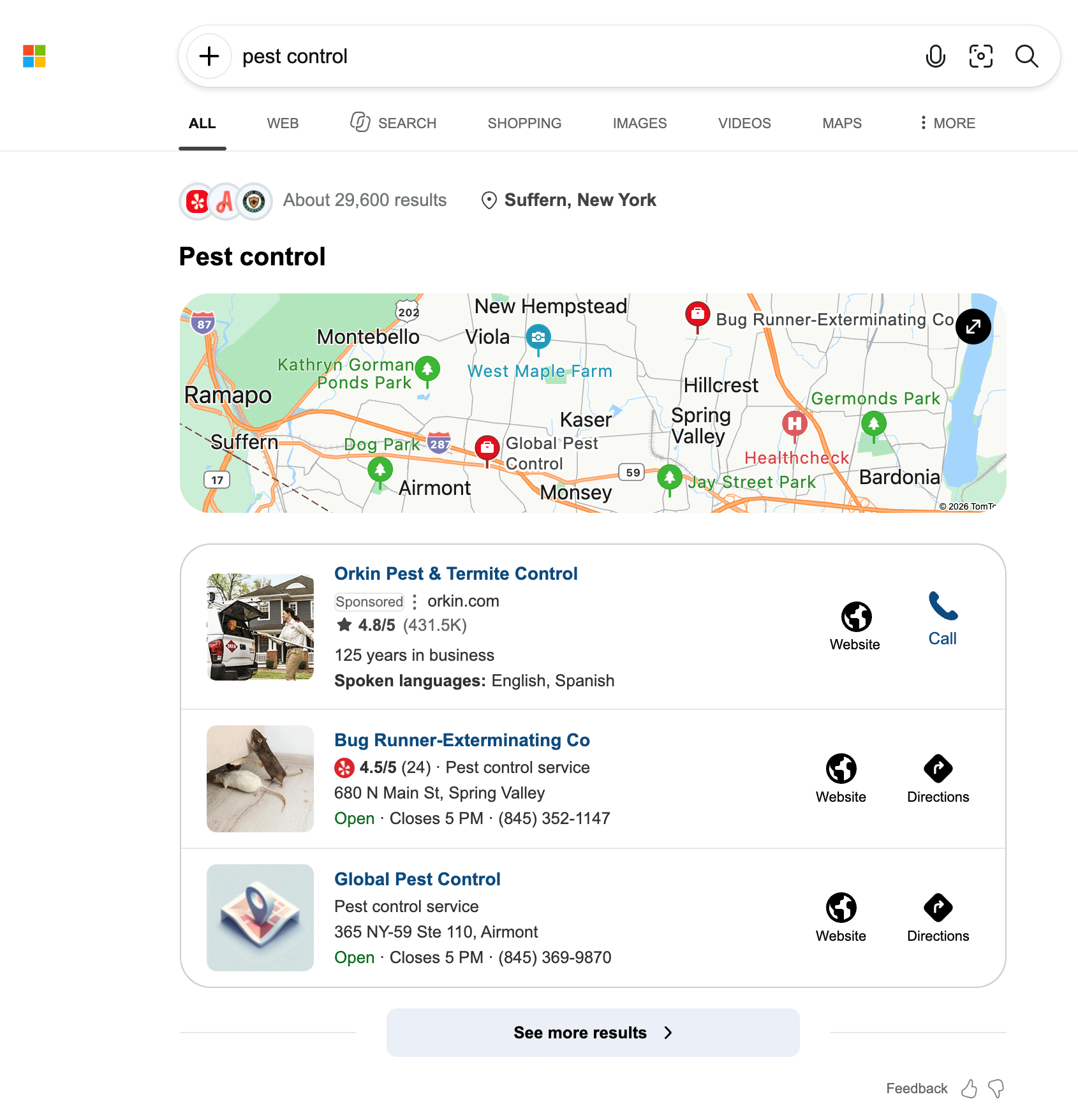Click the Bug Runner-Exterminating Co map pin

pos(698,316)
